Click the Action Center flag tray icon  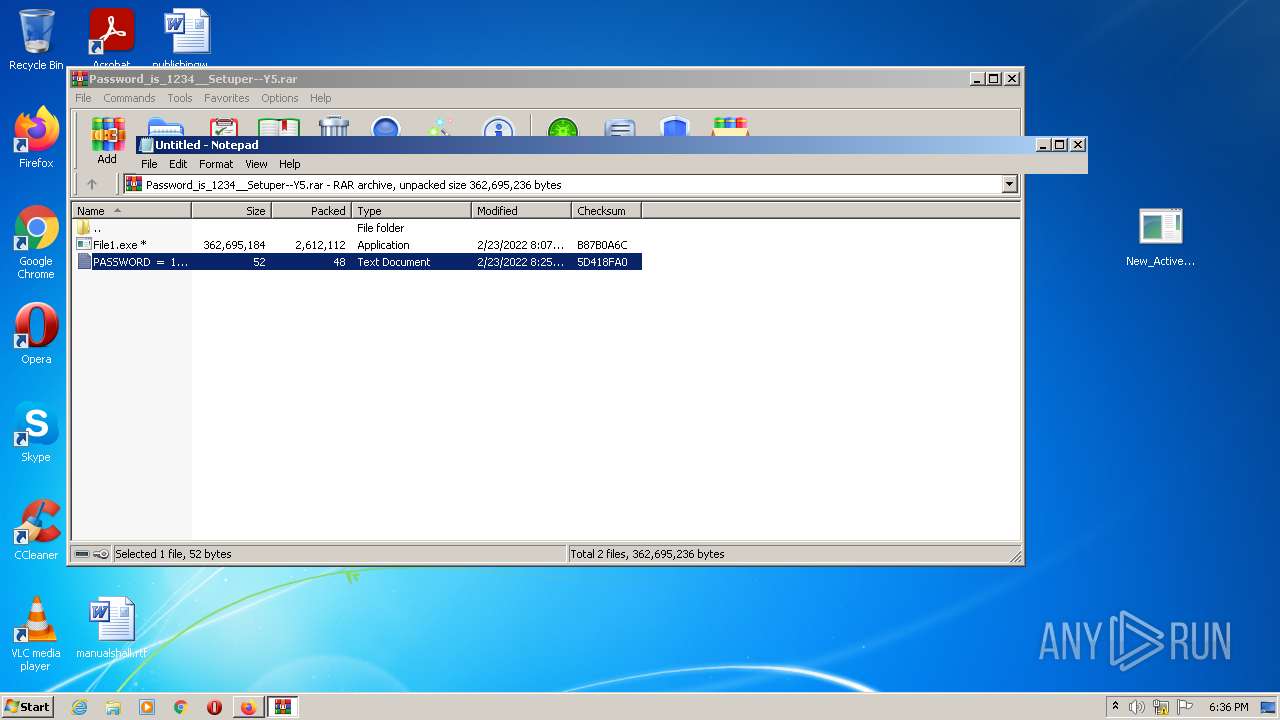click(x=1184, y=707)
